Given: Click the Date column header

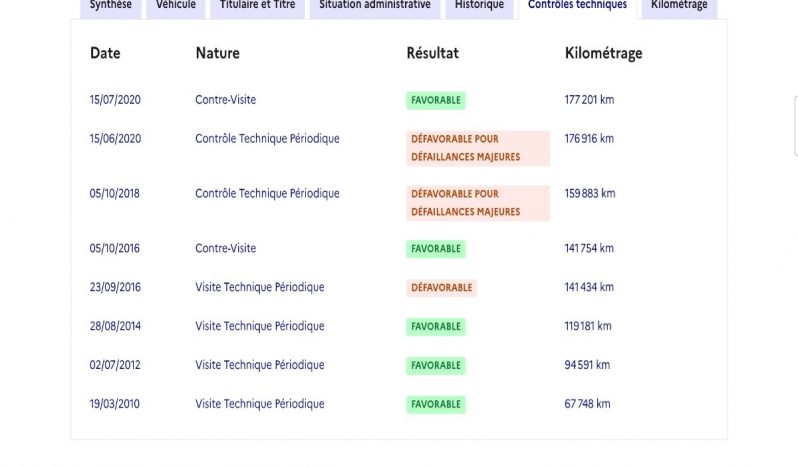Looking at the screenshot, I should (105, 53).
